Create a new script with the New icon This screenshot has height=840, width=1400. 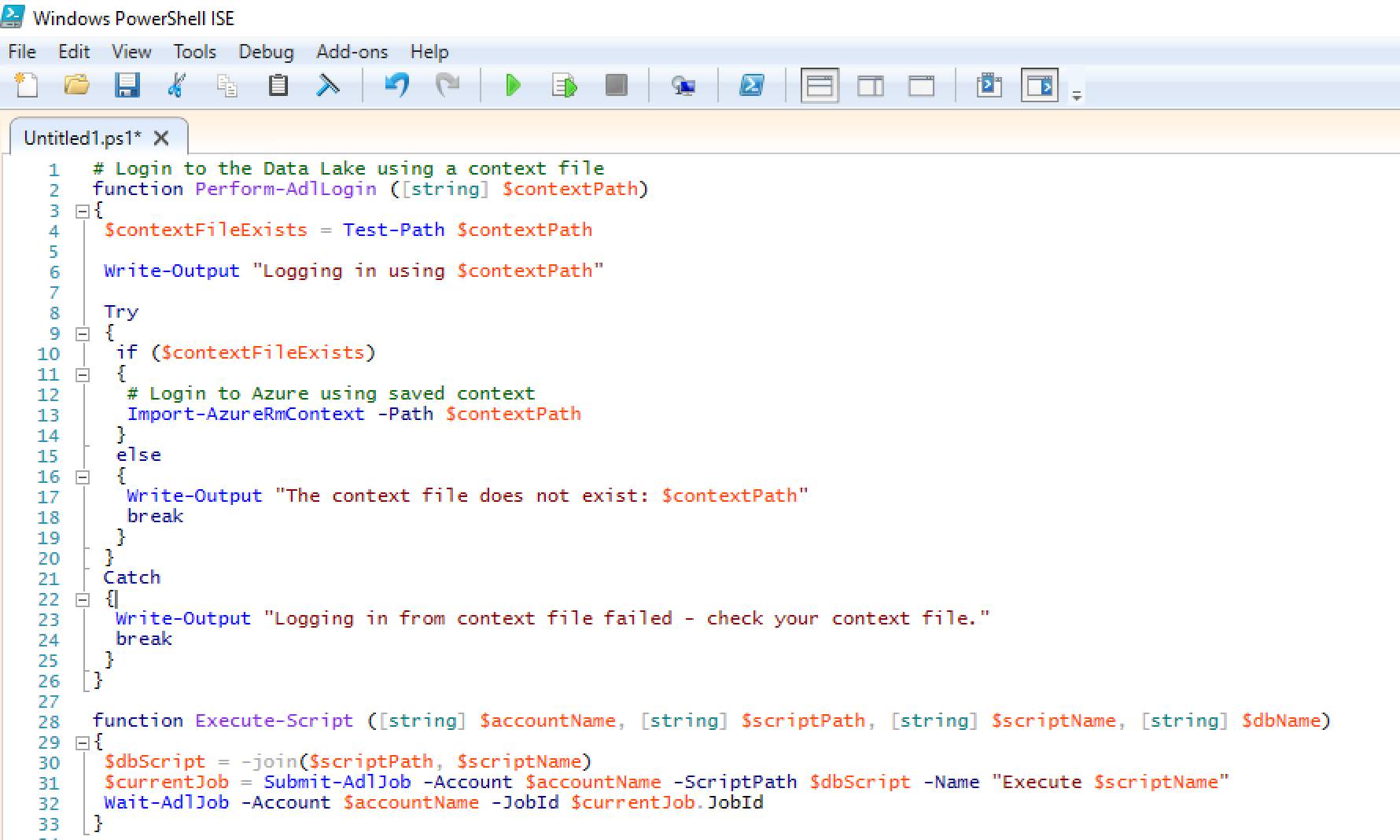26,85
